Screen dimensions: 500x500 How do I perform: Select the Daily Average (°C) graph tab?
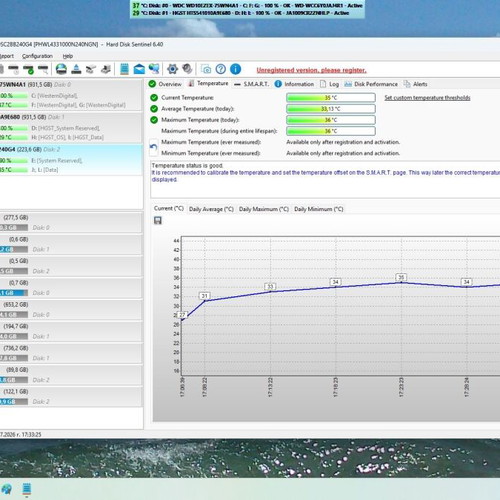pos(211,209)
